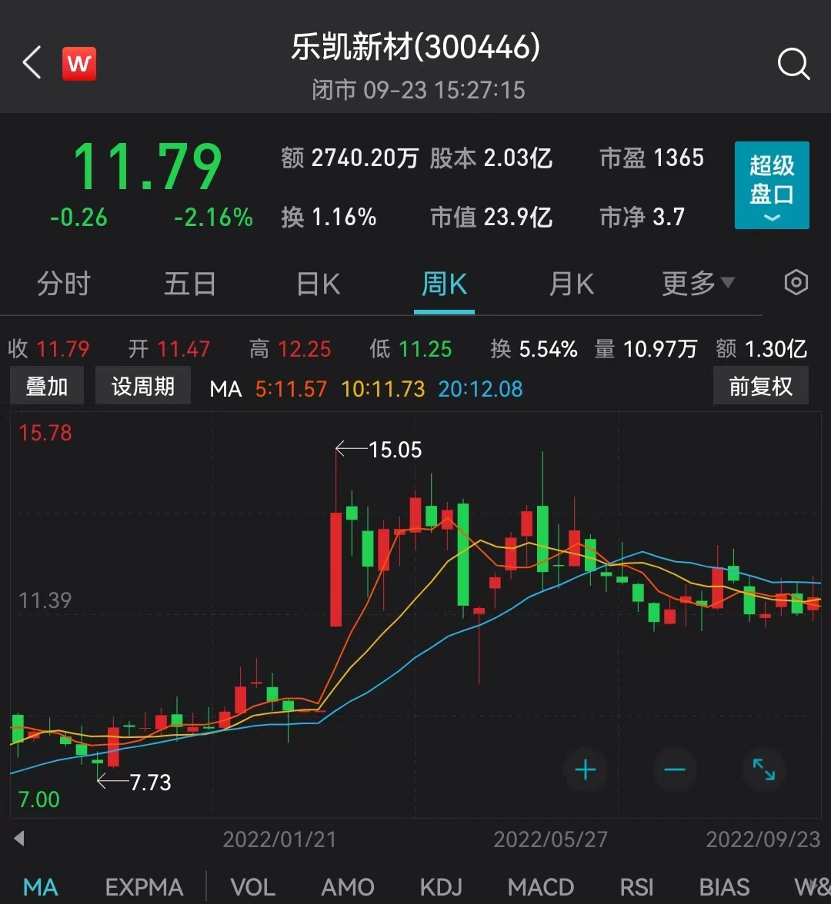Screen dimensions: 832x904
Task: Tap date label 2022/05/27
Action: [x=551, y=839]
